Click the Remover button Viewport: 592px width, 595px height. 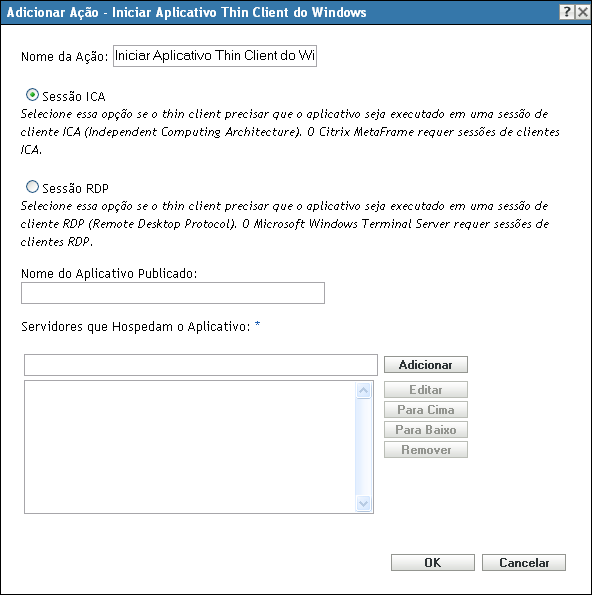[x=426, y=450]
